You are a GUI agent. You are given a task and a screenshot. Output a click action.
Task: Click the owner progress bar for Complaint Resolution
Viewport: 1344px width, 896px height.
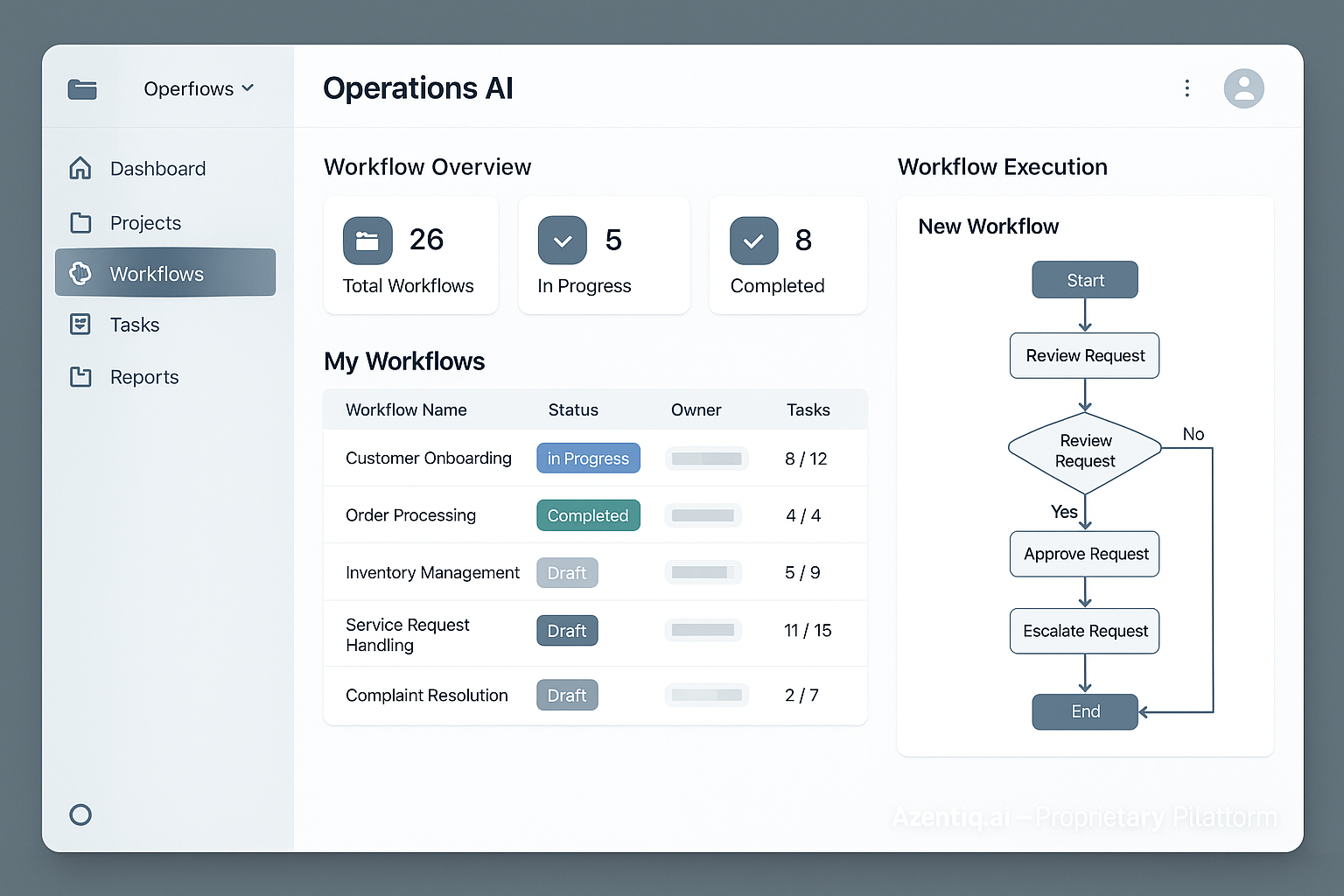[x=706, y=695]
